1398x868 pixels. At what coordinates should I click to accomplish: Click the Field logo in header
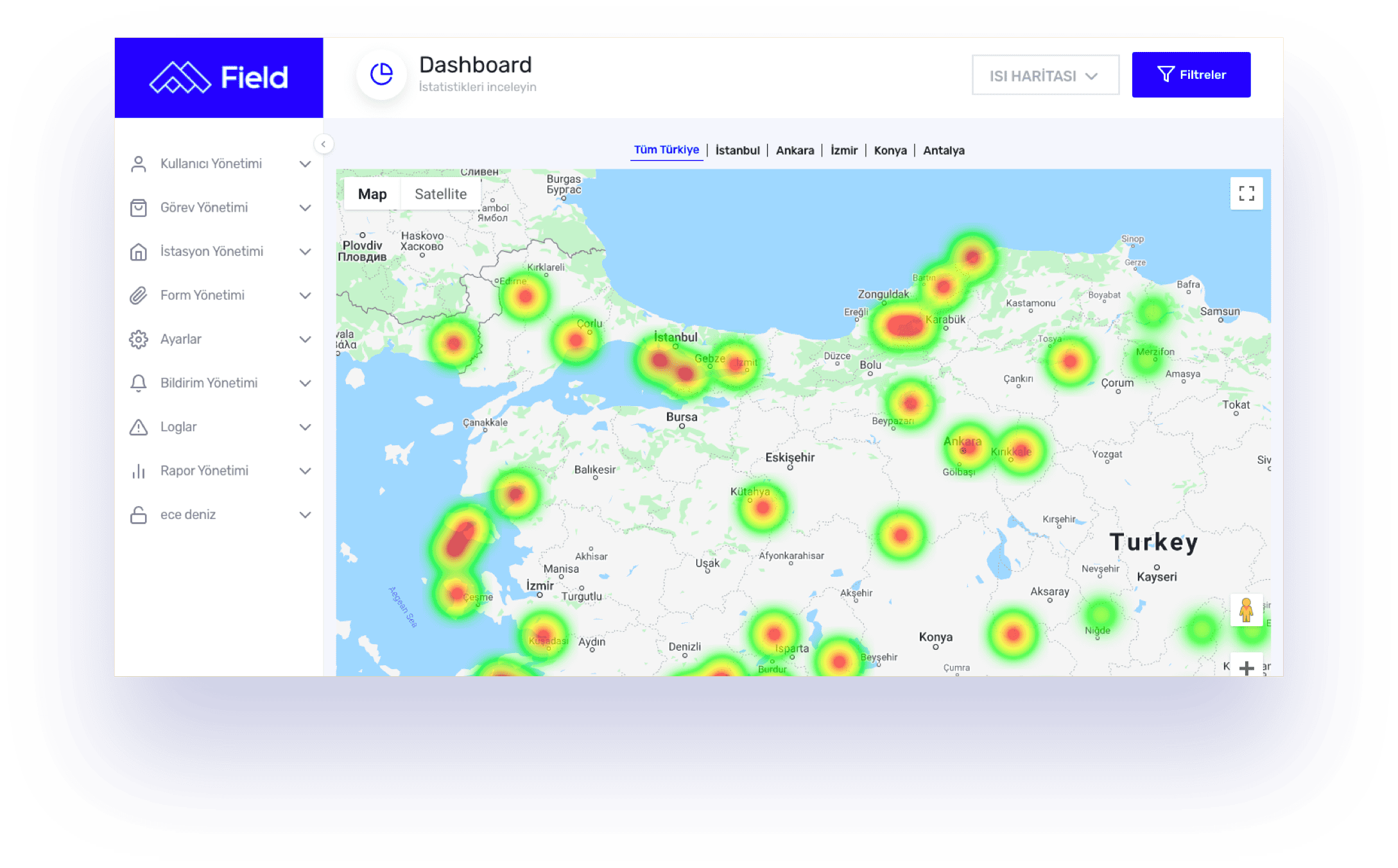pos(218,78)
